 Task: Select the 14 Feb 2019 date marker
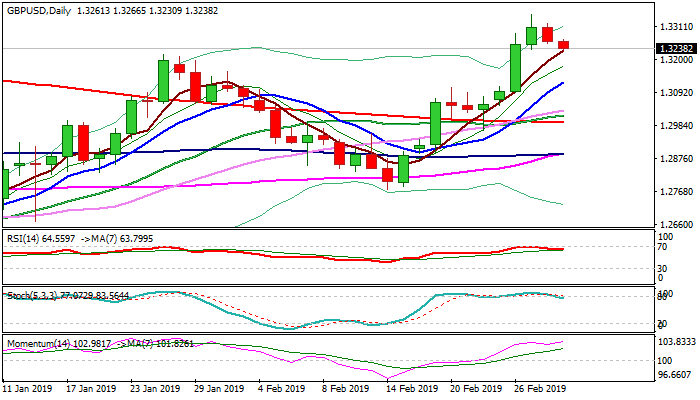[x=413, y=389]
